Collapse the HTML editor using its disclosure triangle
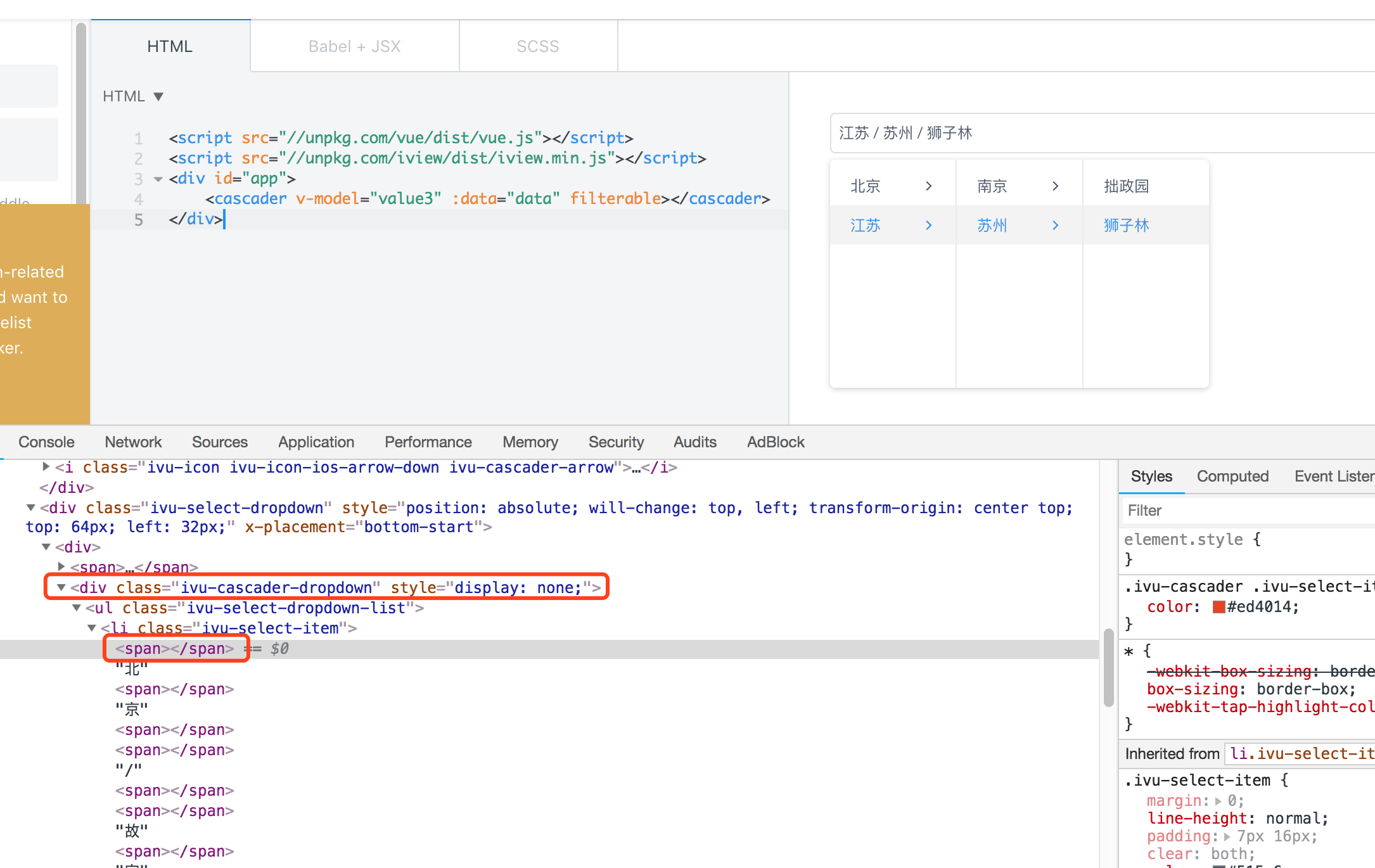Viewport: 1375px width, 868px height. 158,96
